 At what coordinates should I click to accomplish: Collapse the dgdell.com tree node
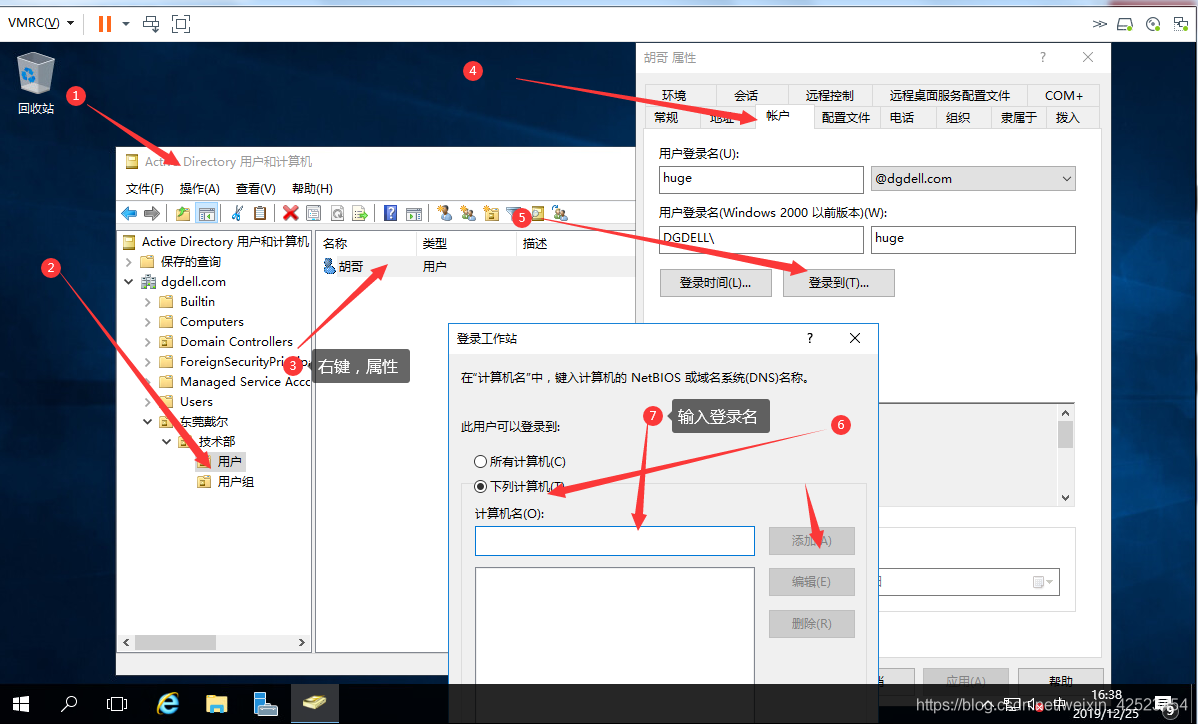pos(128,282)
